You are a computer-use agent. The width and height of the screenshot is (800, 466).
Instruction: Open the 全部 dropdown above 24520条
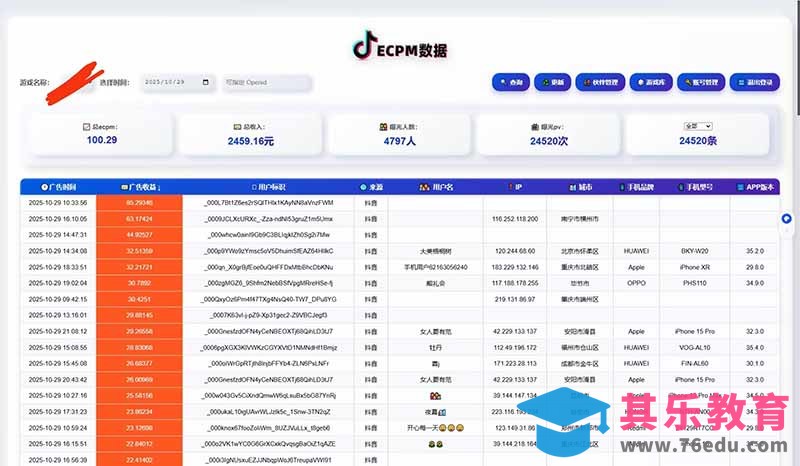tap(698, 126)
